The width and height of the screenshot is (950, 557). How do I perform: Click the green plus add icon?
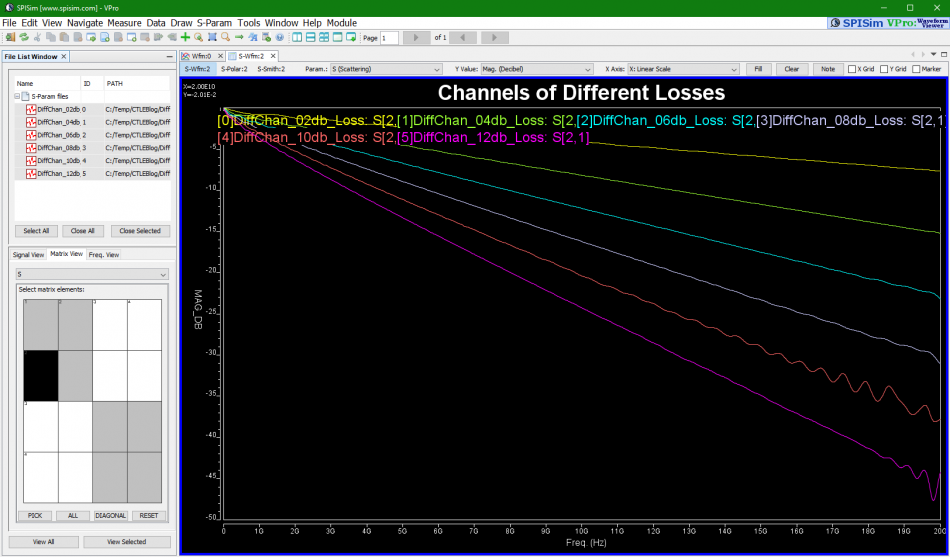point(185,37)
